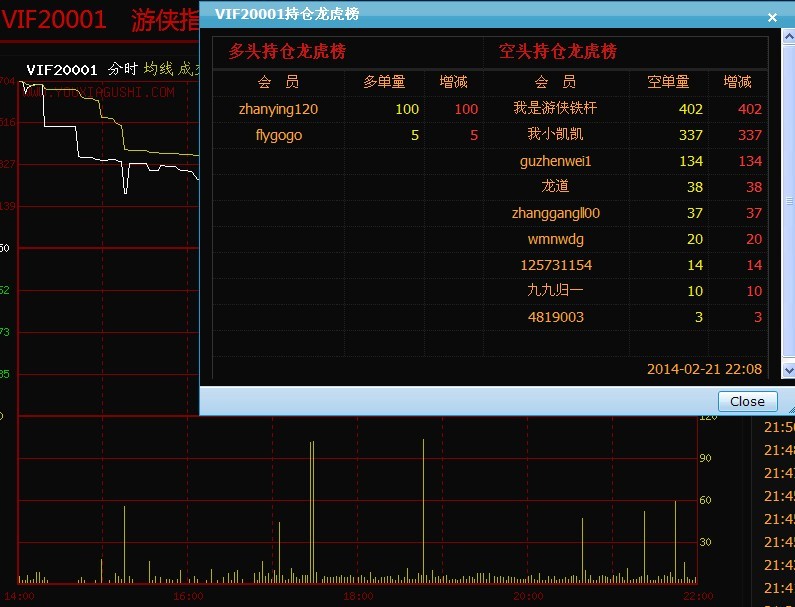Click the Close button in the dialog
Image resolution: width=795 pixels, height=607 pixels.
(x=747, y=401)
